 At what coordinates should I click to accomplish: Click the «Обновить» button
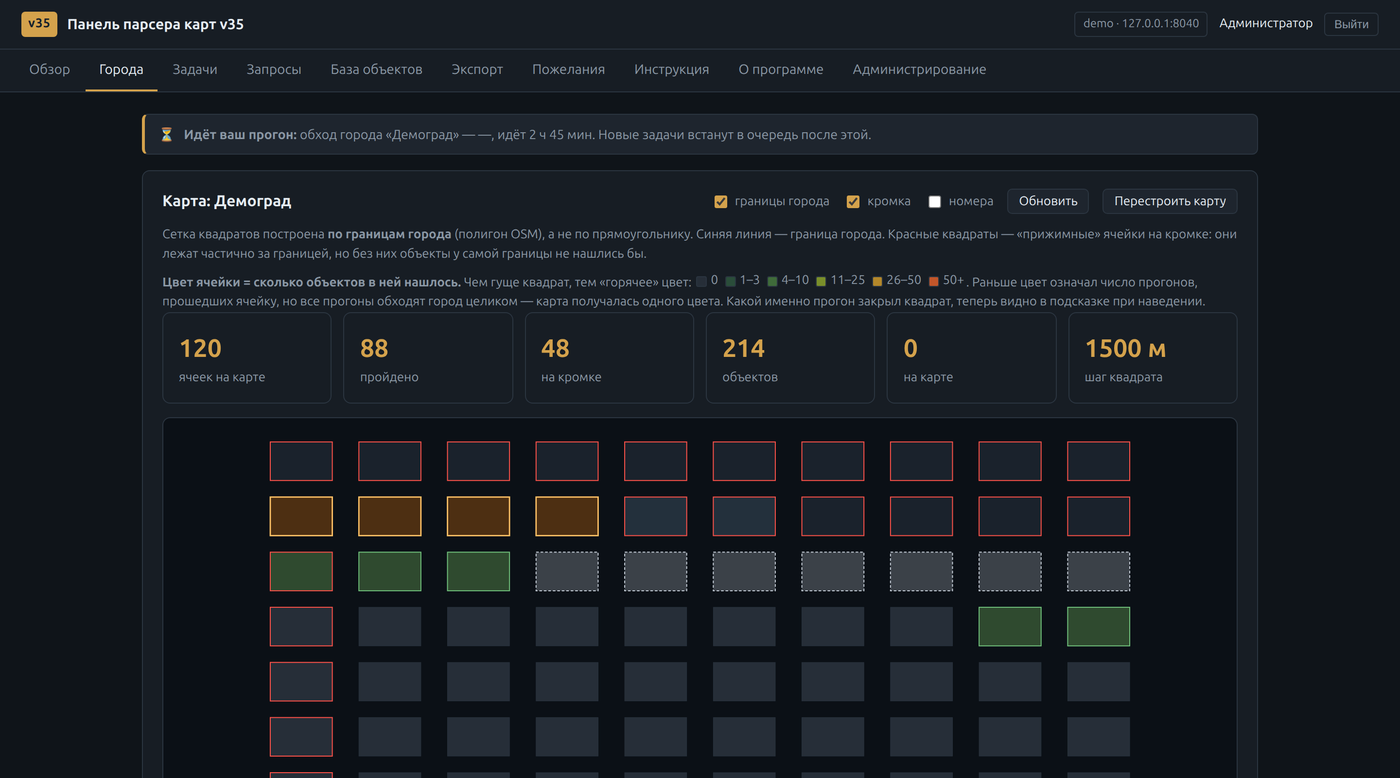click(1048, 201)
